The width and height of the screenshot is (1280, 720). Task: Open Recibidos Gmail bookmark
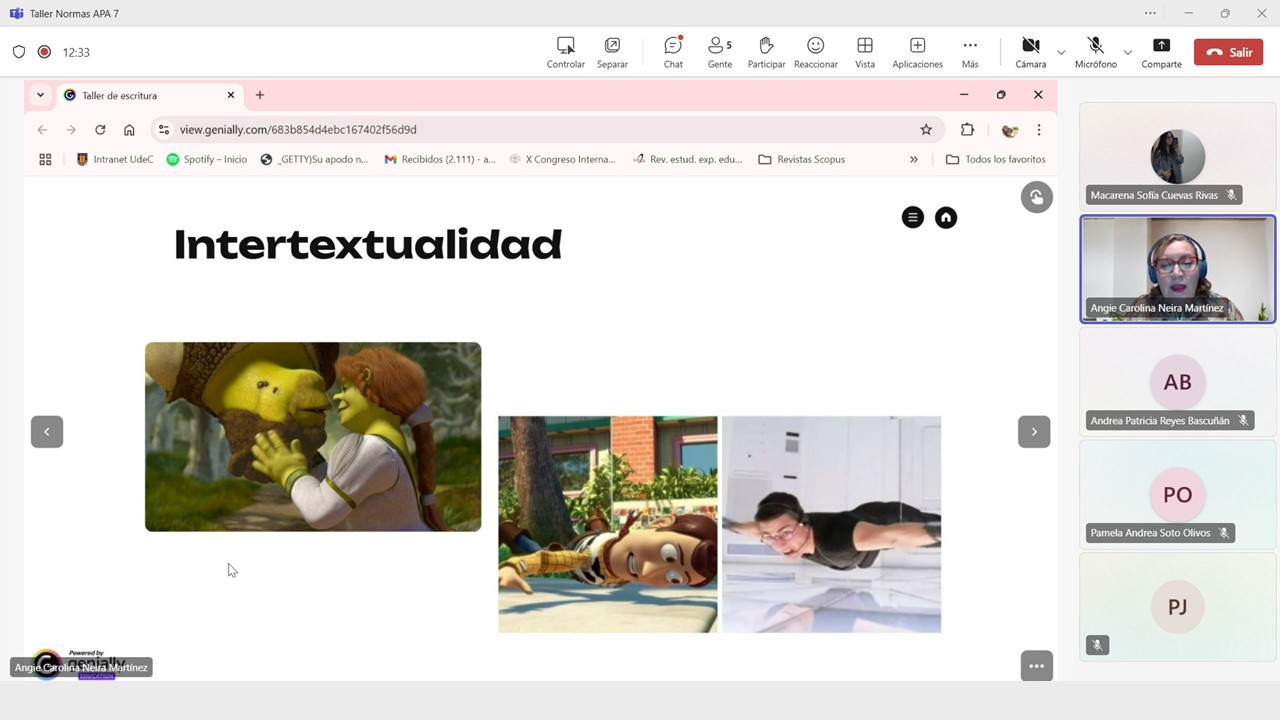[x=440, y=159]
